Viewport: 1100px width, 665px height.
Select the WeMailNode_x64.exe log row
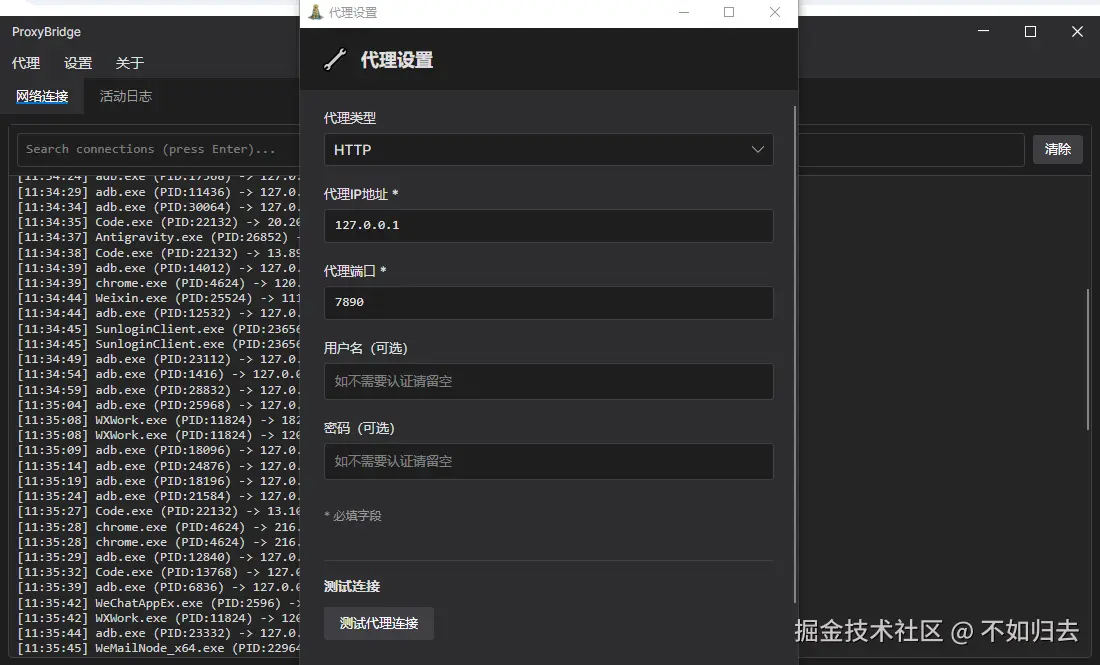click(x=159, y=648)
